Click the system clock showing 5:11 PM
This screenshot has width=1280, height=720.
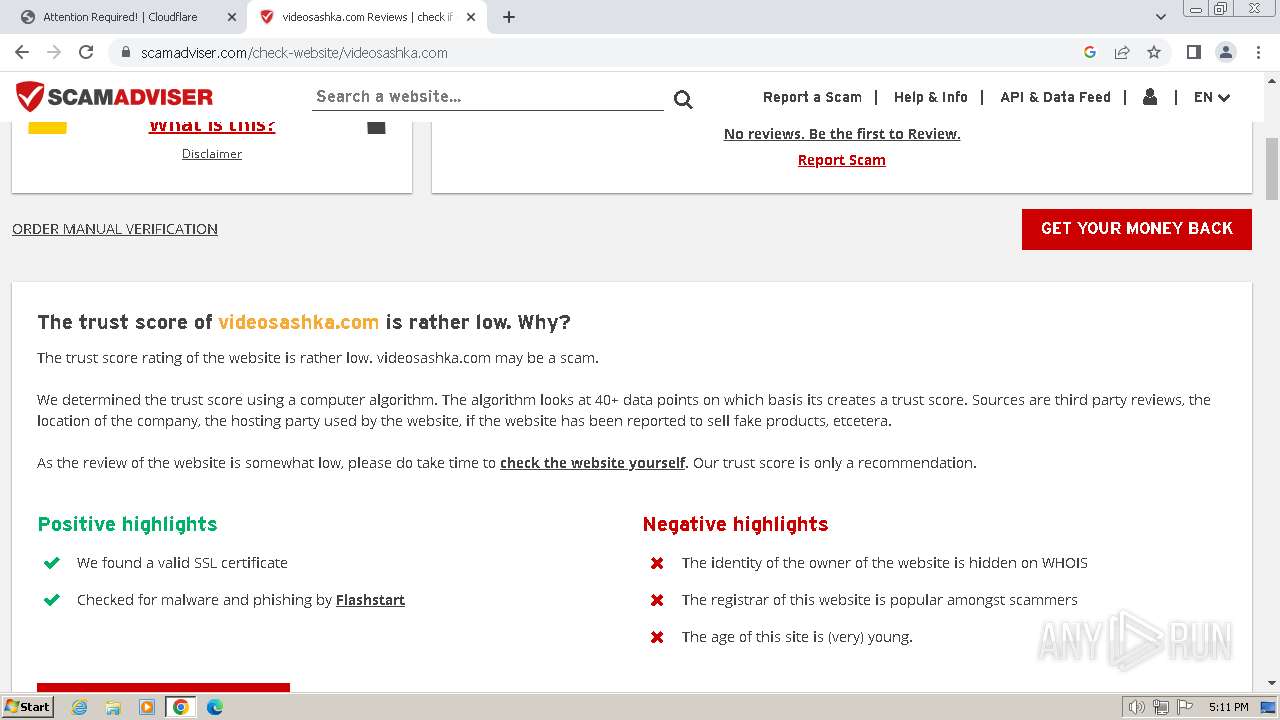[1228, 707]
